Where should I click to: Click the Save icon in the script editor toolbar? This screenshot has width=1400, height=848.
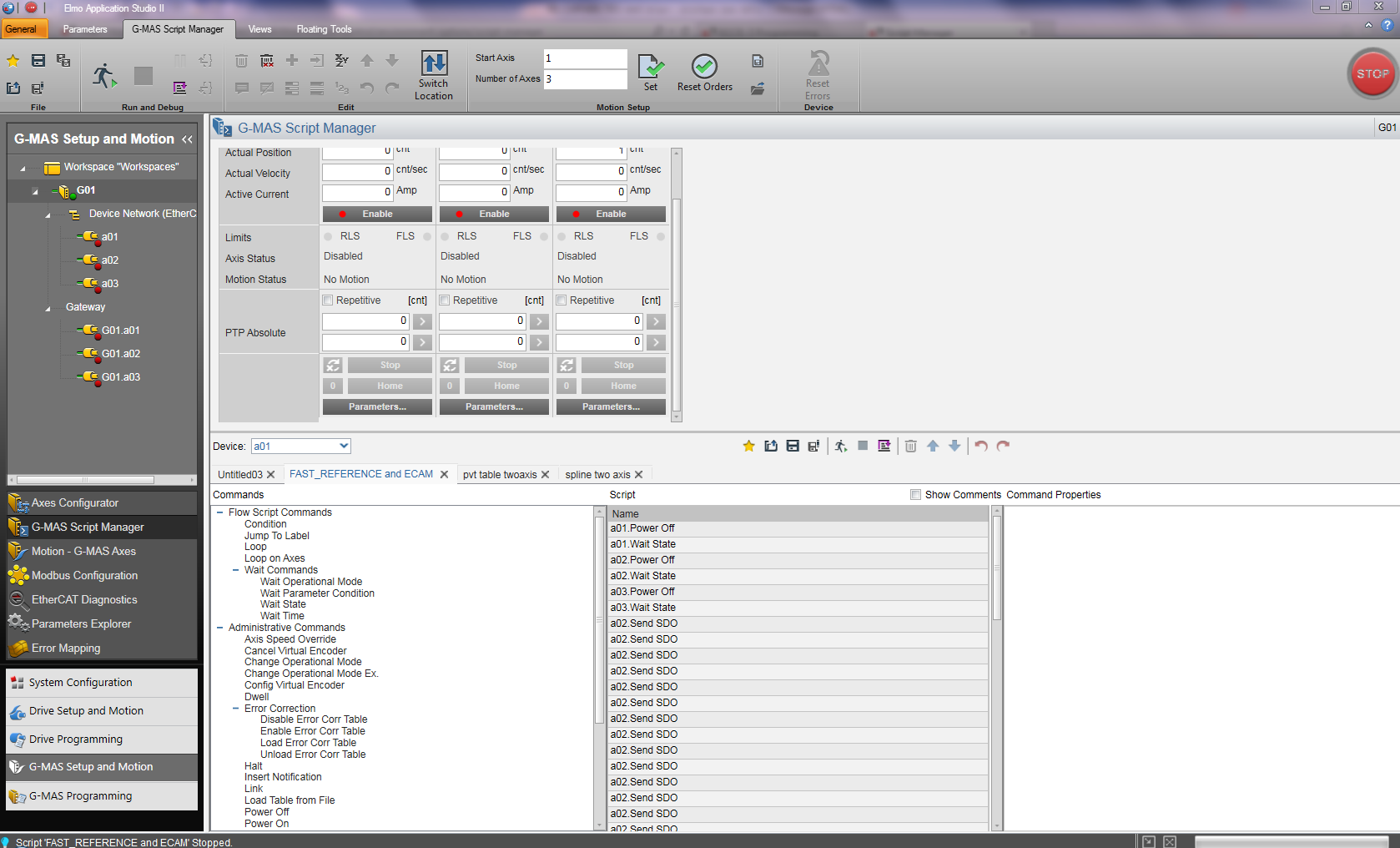[793, 446]
